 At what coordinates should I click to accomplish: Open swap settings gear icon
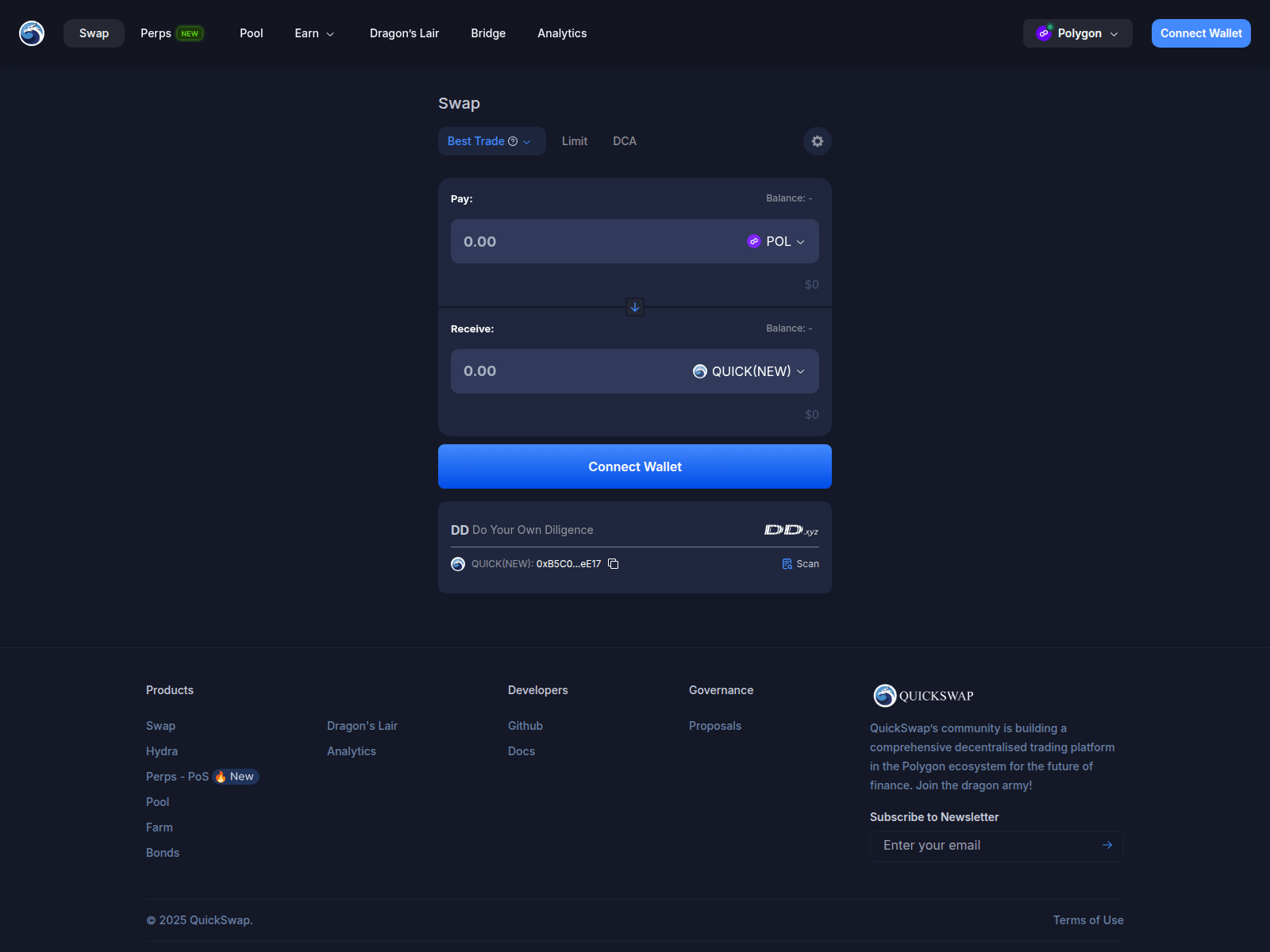pyautogui.click(x=818, y=141)
